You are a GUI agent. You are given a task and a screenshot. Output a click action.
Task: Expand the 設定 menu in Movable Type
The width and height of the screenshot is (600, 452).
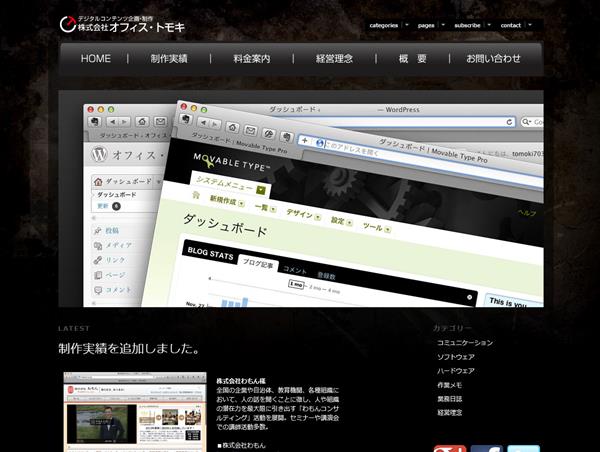click(349, 223)
